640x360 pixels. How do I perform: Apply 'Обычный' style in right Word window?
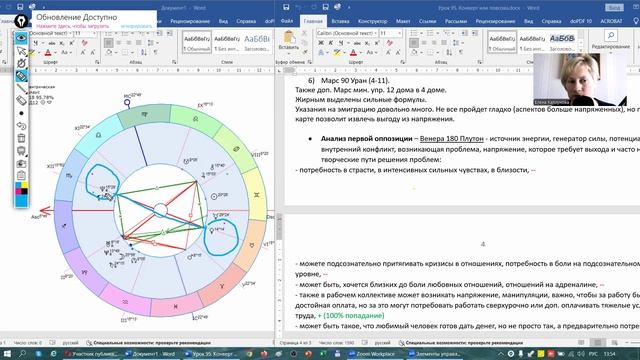(x=502, y=42)
